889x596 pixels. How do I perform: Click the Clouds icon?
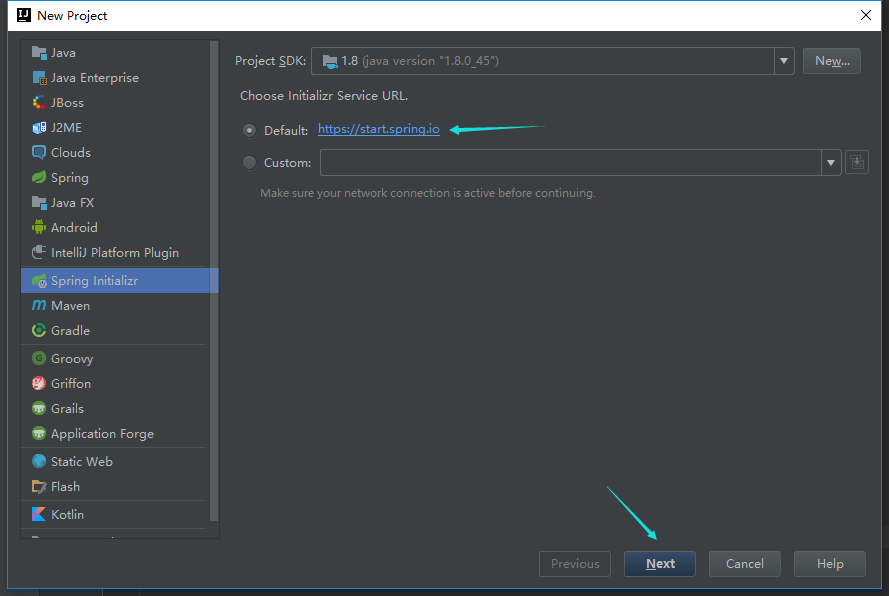tap(39, 153)
